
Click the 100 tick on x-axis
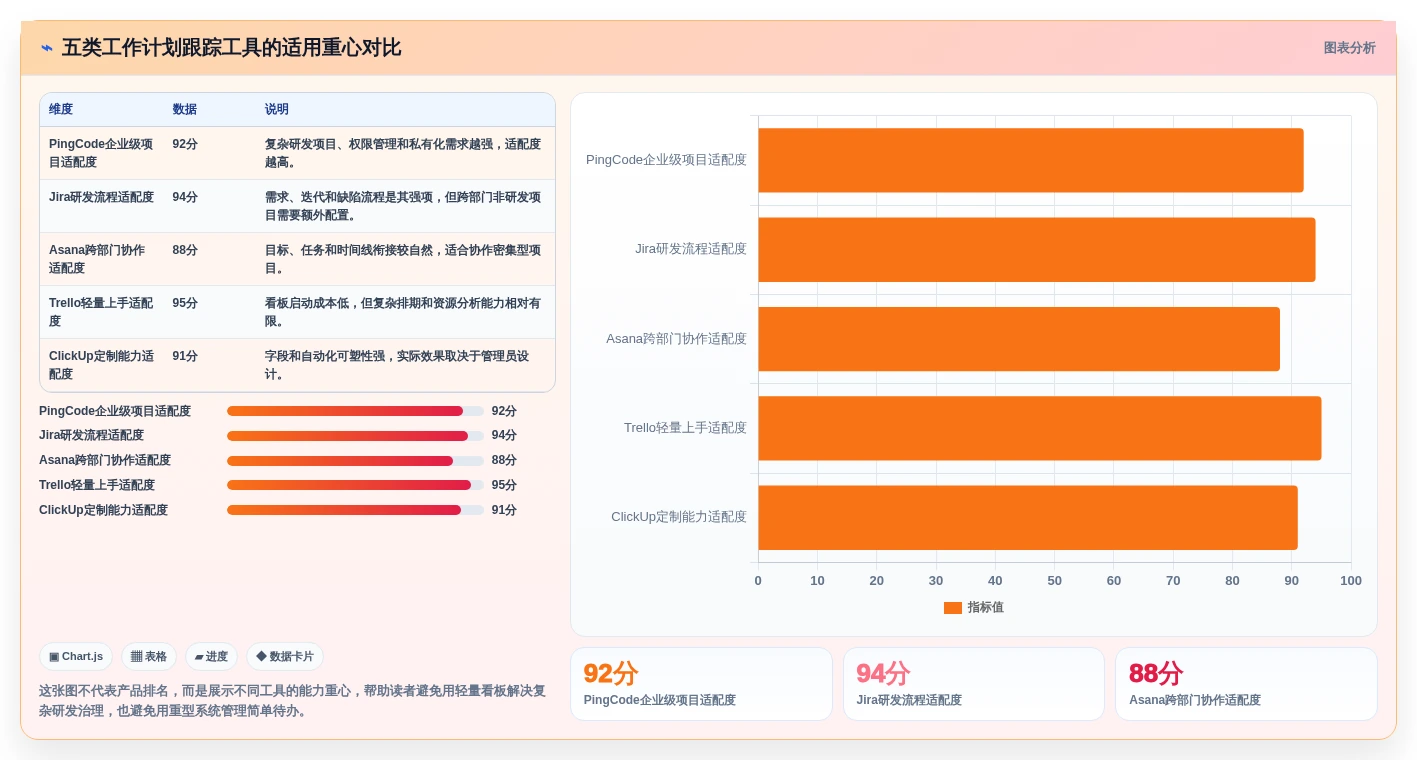pos(1351,581)
